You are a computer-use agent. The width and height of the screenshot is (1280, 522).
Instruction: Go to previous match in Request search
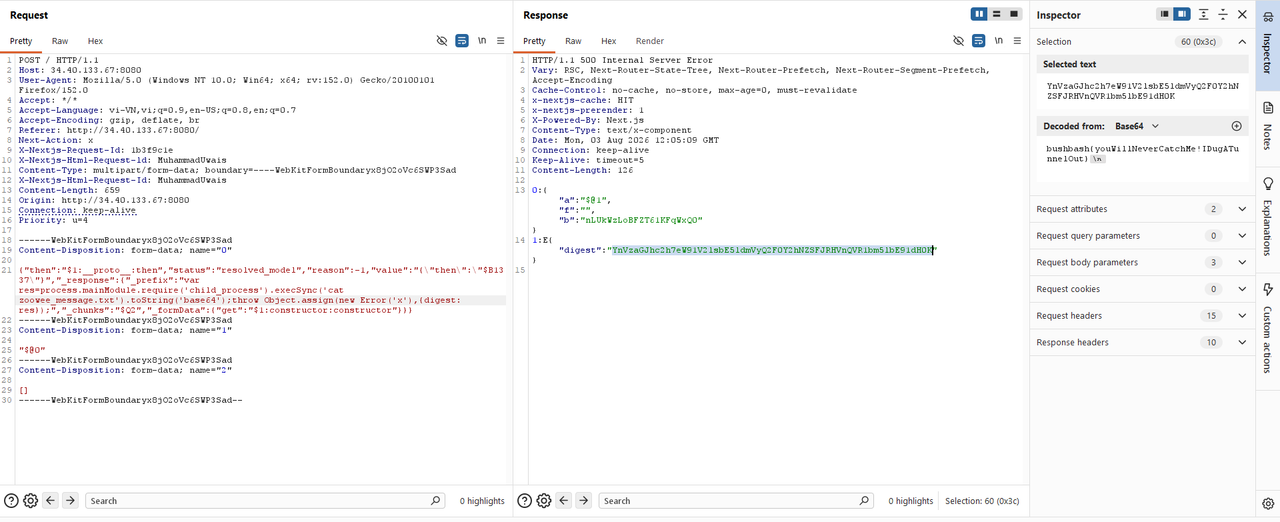click(x=51, y=500)
